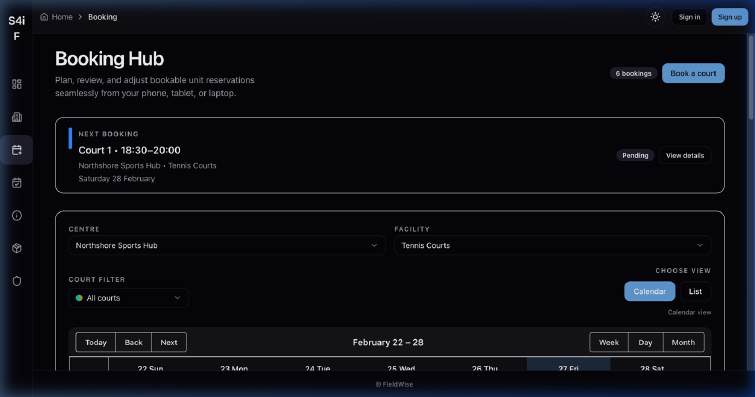Open the centres building icon in sidebar
755x397 pixels.
(17, 117)
